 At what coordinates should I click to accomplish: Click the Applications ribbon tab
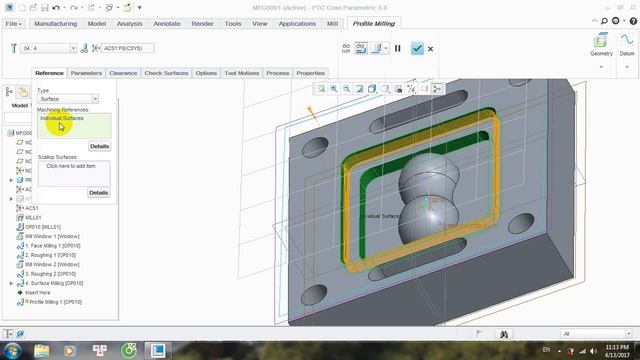point(297,24)
